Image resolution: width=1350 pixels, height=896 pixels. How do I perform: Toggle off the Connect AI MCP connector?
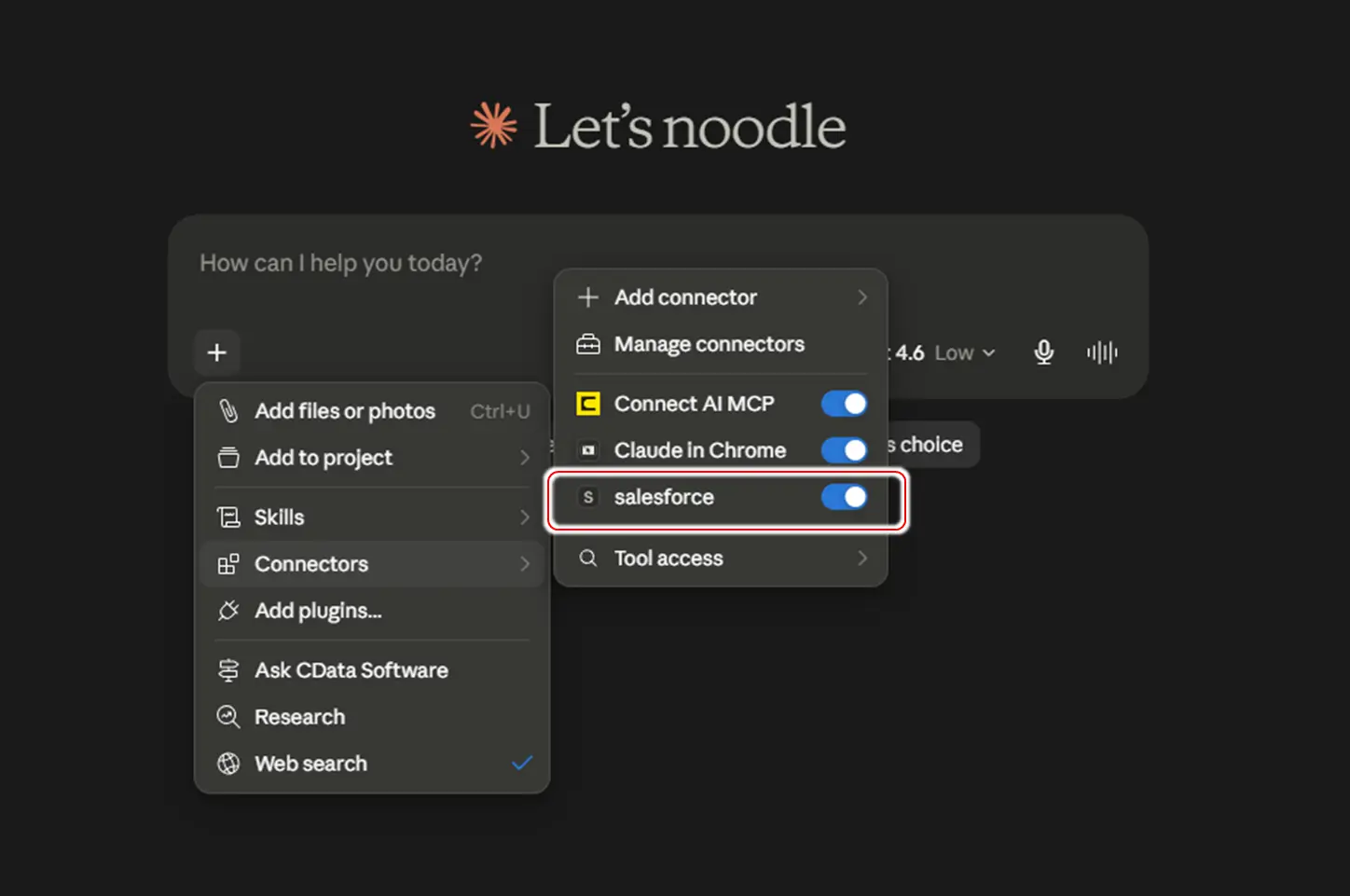point(844,404)
